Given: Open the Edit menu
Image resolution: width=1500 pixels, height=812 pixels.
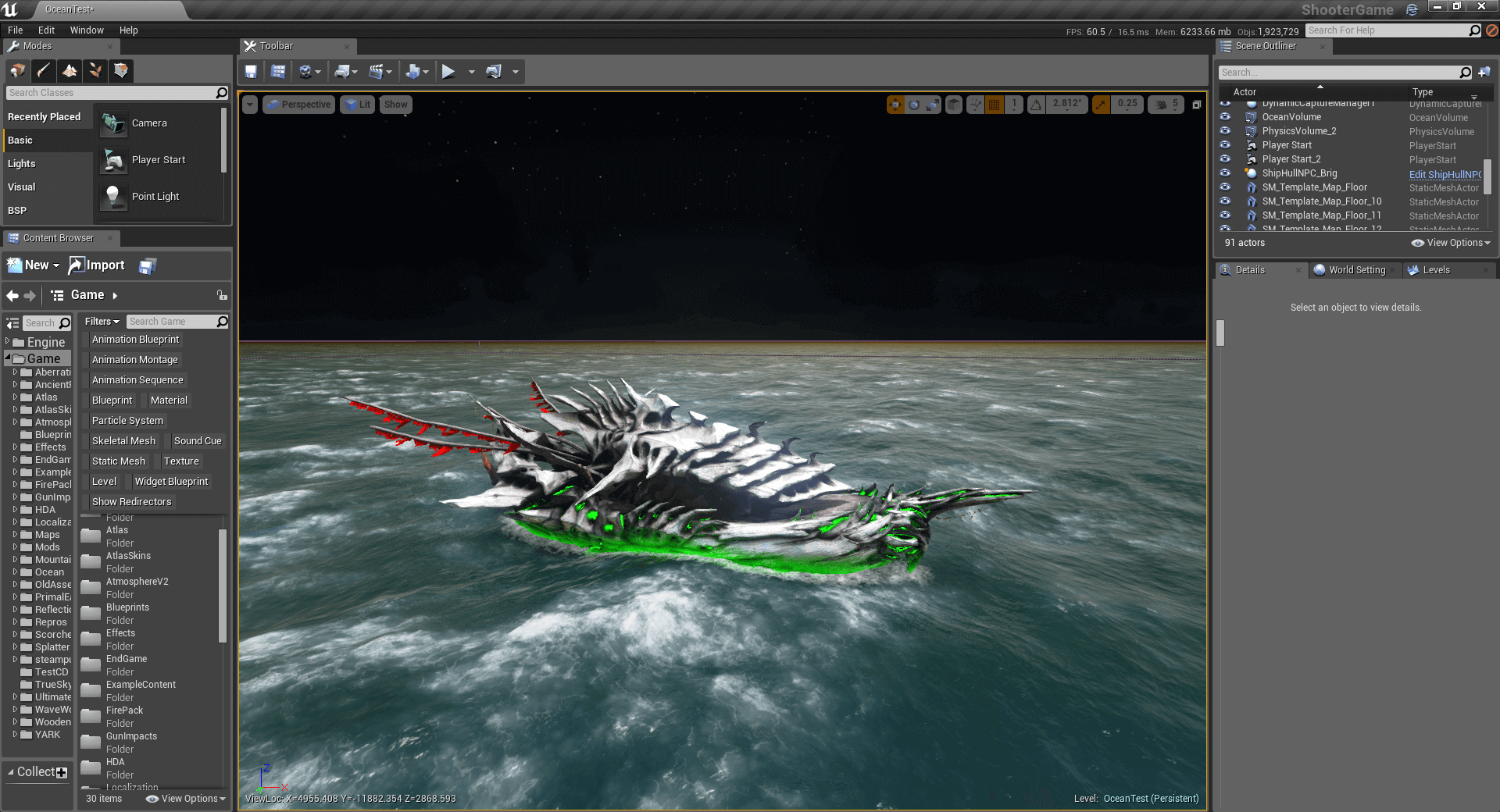Looking at the screenshot, I should pyautogui.click(x=46, y=30).
